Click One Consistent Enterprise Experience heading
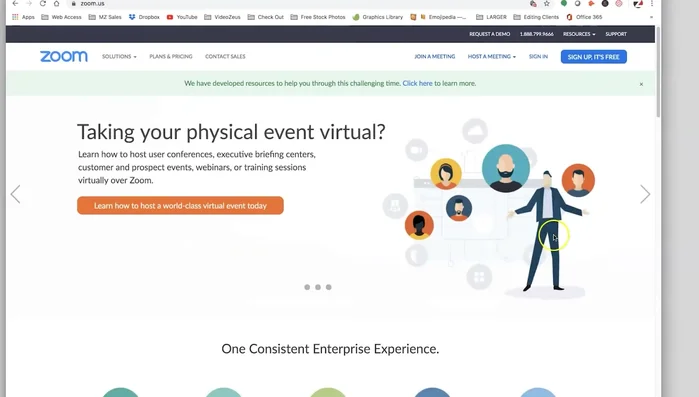 [x=330, y=348]
